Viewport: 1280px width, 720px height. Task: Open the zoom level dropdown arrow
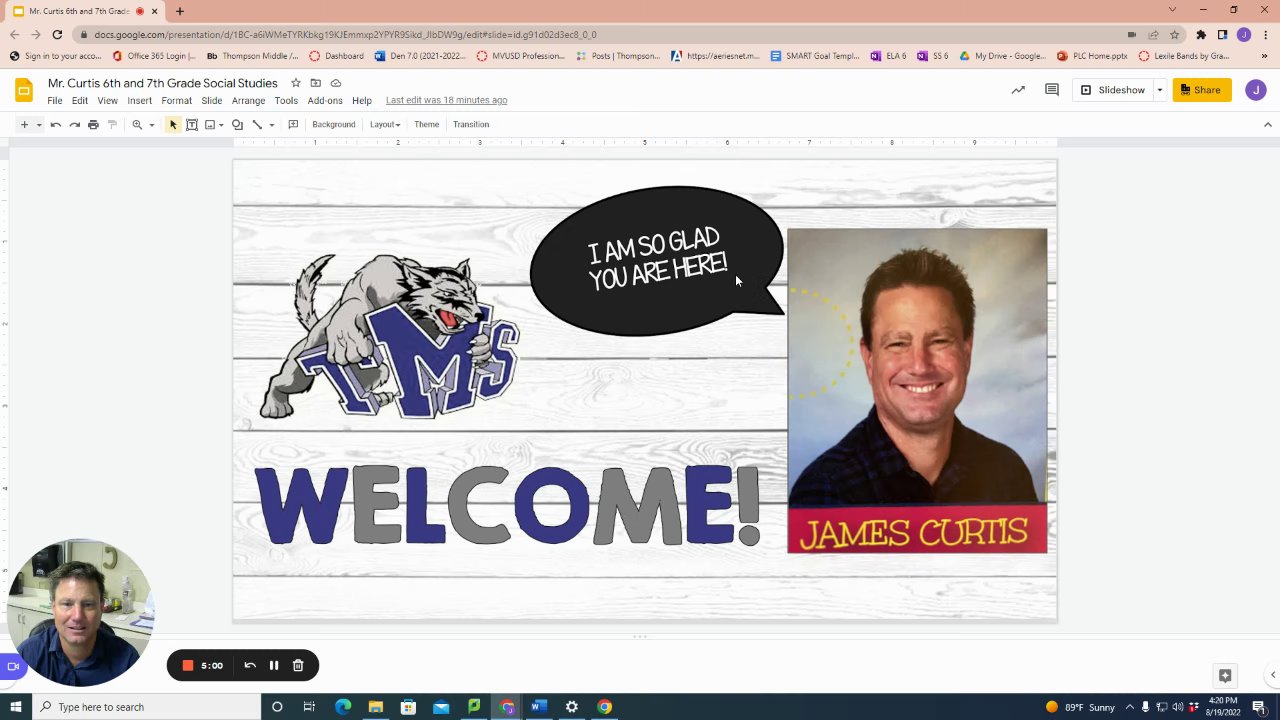(152, 125)
